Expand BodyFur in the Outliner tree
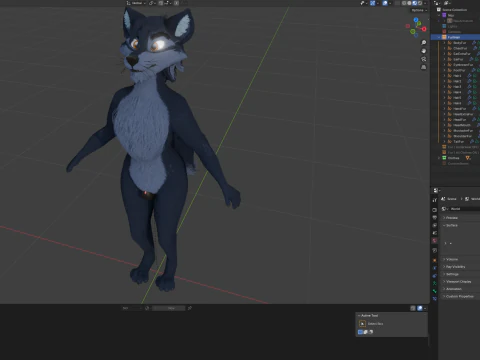The height and width of the screenshot is (360, 480). (x=444, y=43)
